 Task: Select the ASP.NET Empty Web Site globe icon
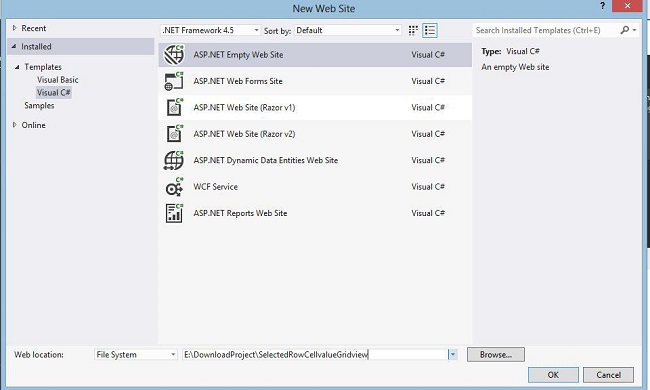[x=174, y=55]
